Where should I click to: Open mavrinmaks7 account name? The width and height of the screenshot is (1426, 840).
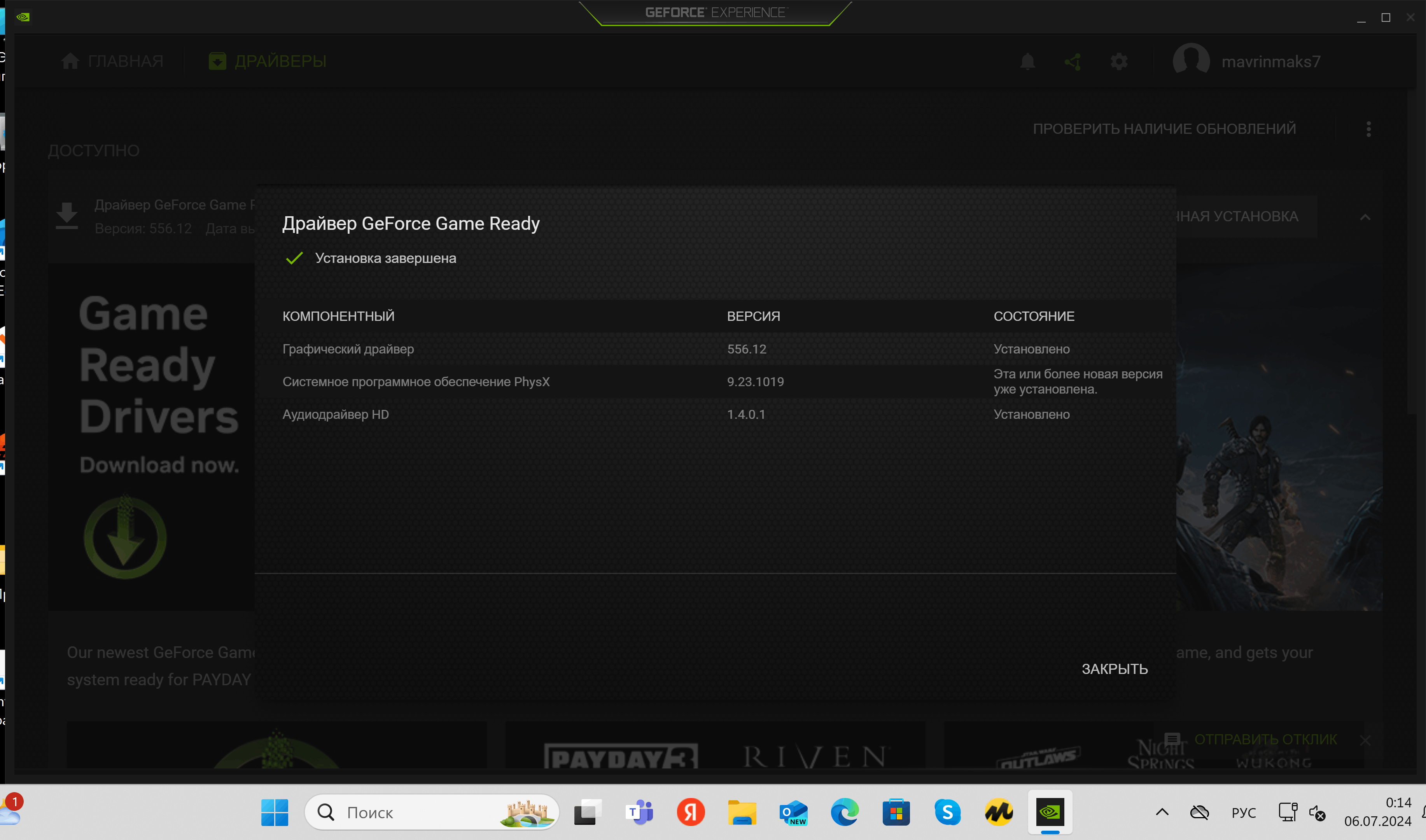[1271, 61]
